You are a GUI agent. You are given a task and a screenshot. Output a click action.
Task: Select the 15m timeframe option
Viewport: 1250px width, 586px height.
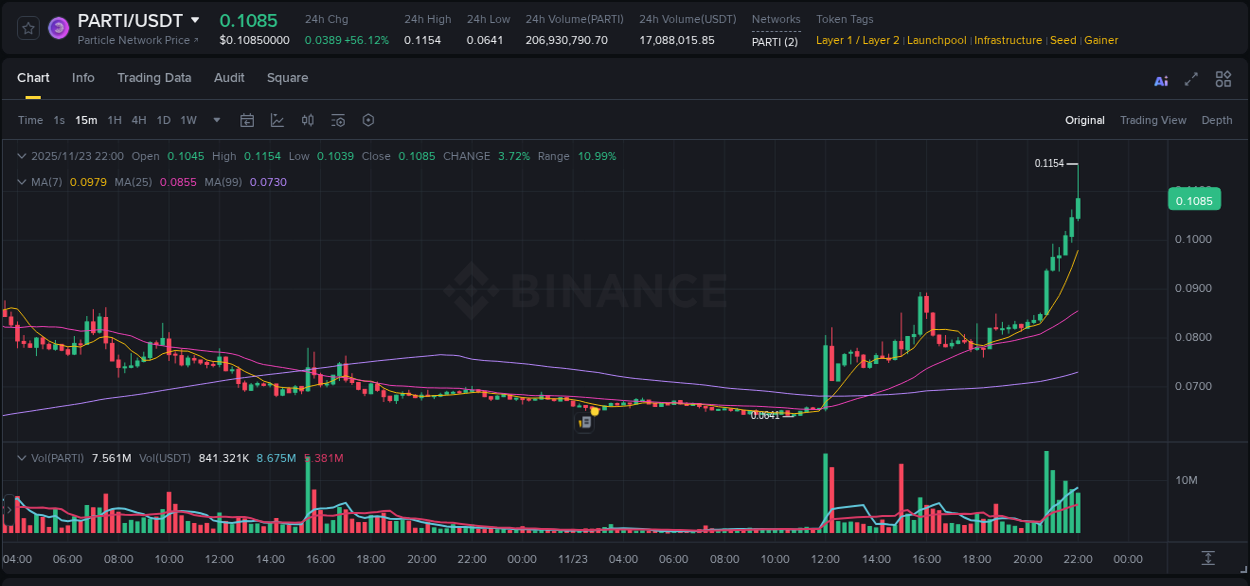[85, 120]
